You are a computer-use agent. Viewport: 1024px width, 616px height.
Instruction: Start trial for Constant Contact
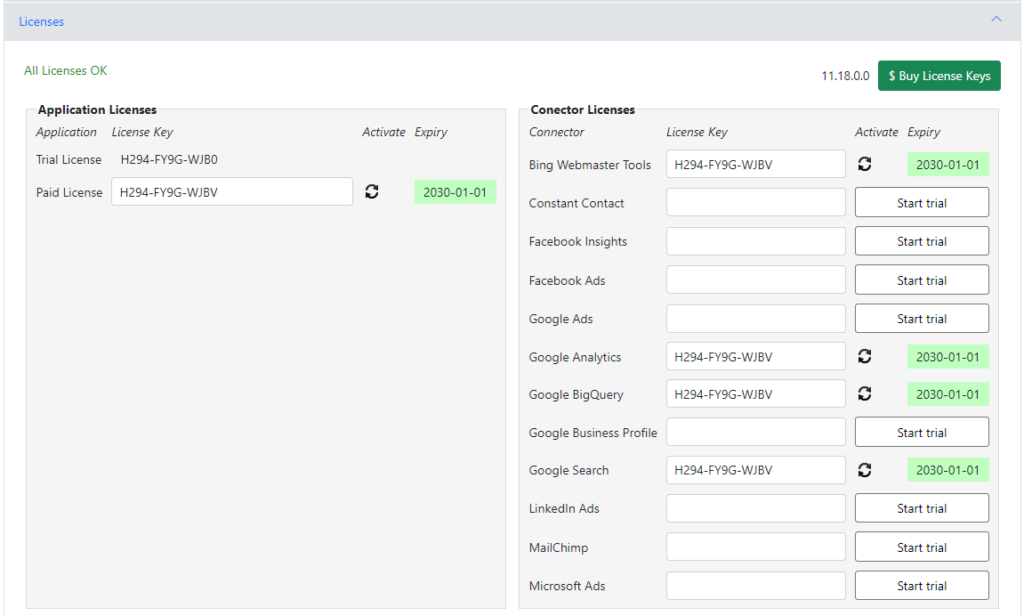921,202
